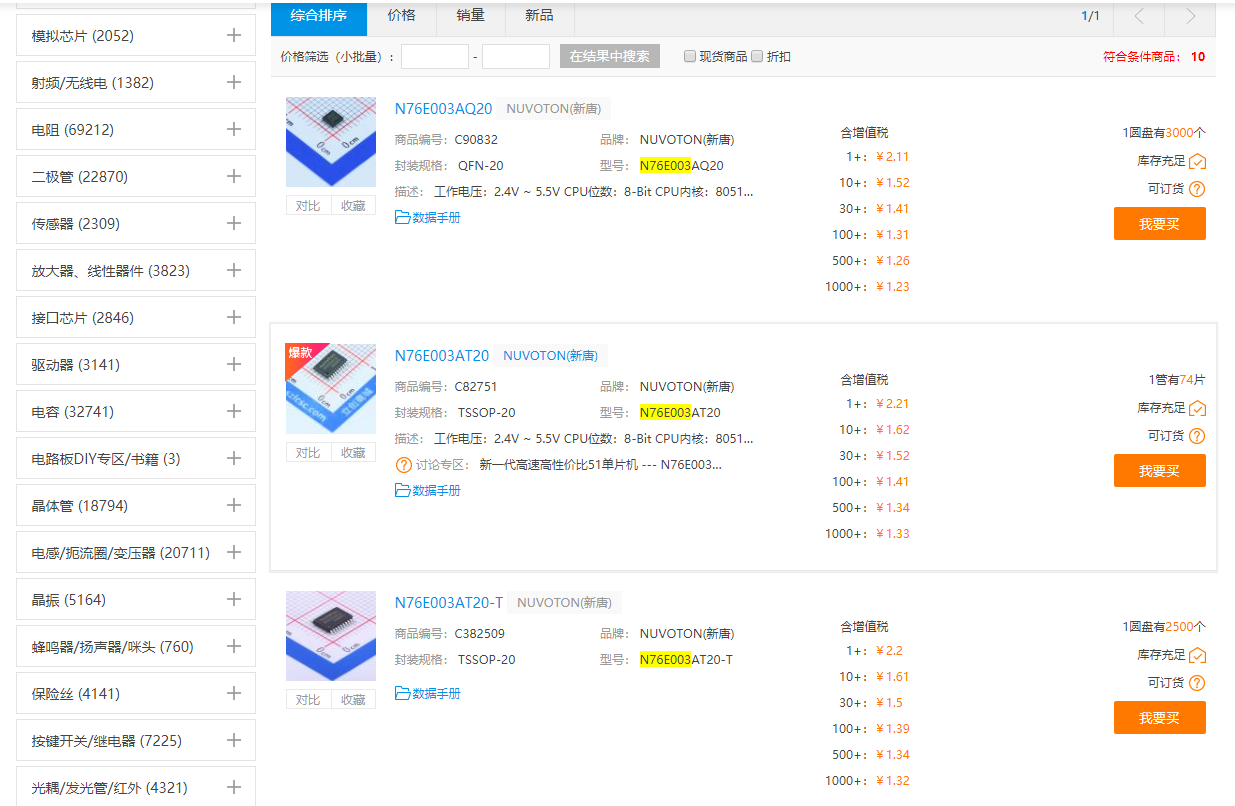Open the N76E003AQ20 product title link
Viewport: 1235px width, 806px height.
coord(444,109)
